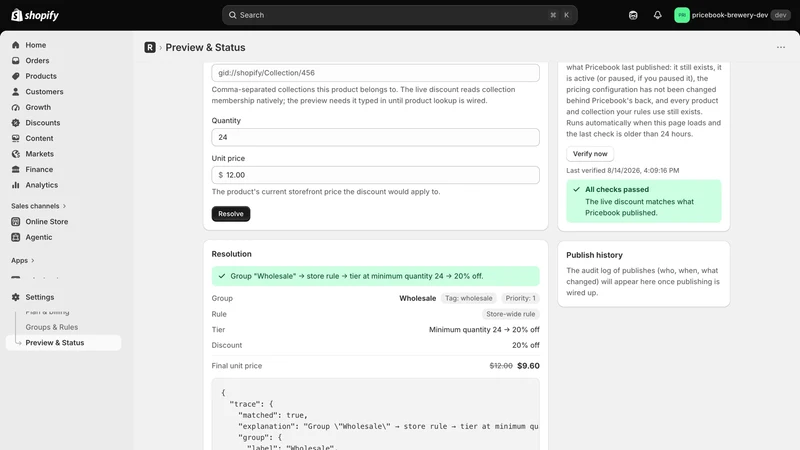Click the bold Wholesale group name
Screen dimensions: 800x450
tap(417, 298)
